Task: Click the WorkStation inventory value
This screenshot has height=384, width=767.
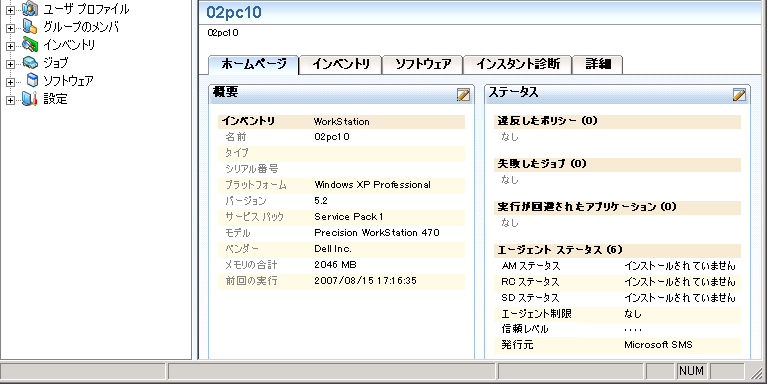Action: 341,121
